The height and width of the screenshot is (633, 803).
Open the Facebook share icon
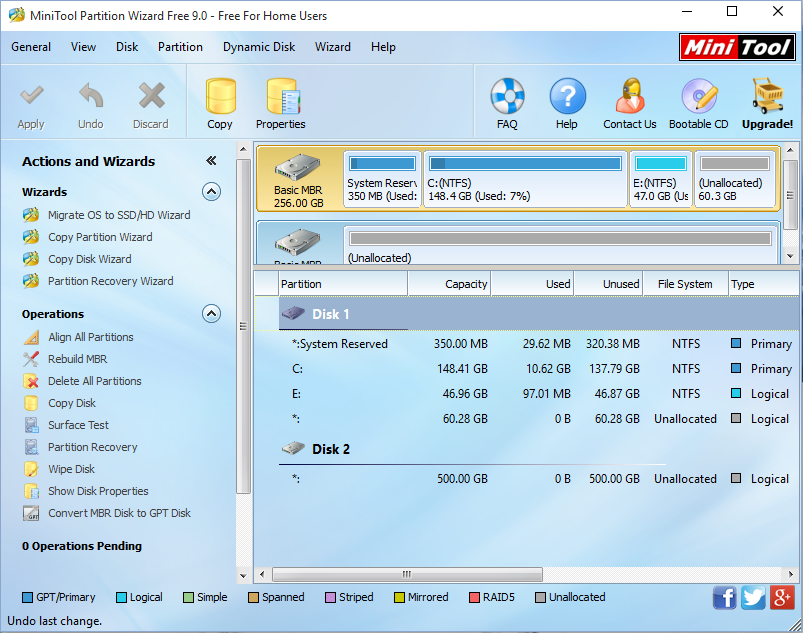coord(724,598)
